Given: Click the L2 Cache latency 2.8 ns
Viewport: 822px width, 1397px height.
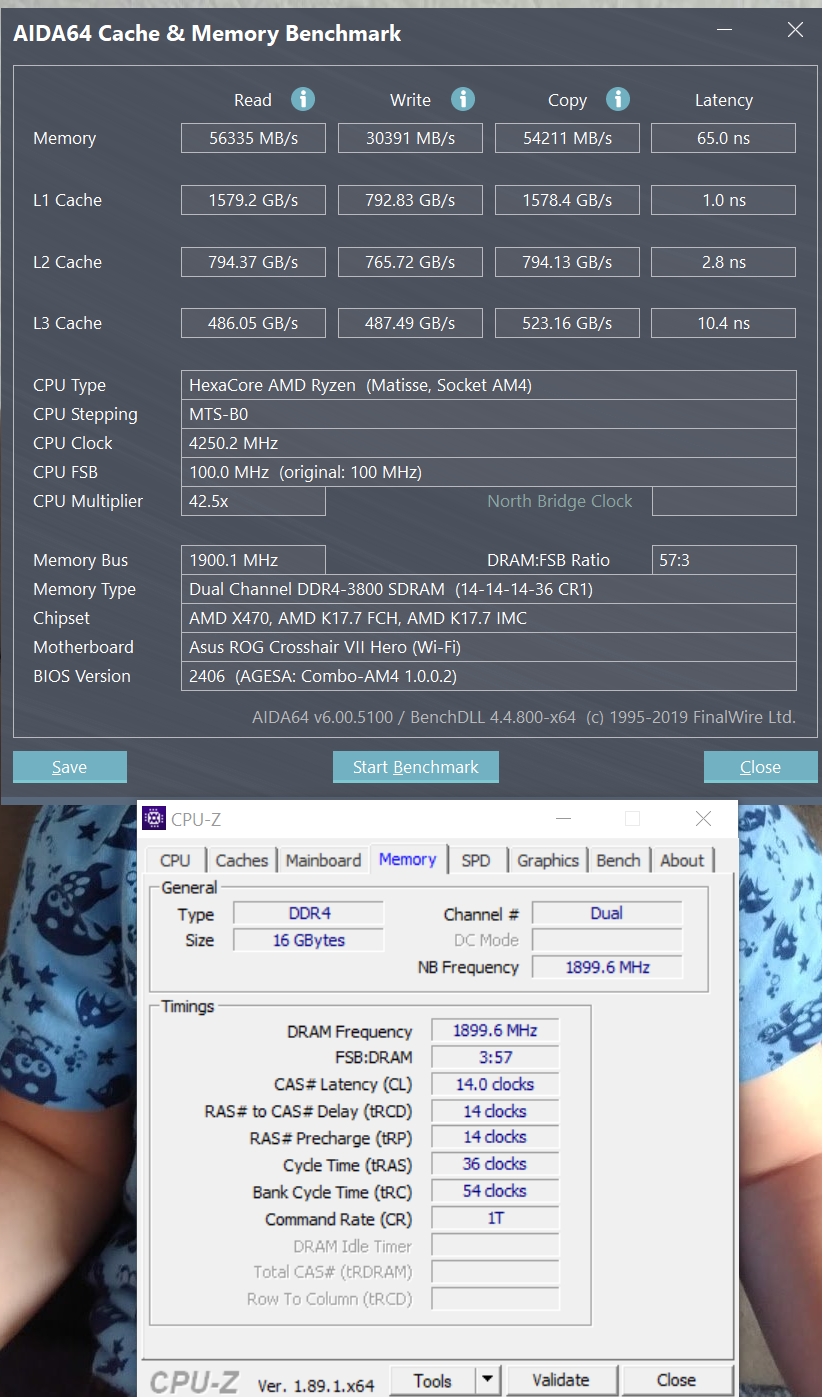Looking at the screenshot, I should [723, 262].
